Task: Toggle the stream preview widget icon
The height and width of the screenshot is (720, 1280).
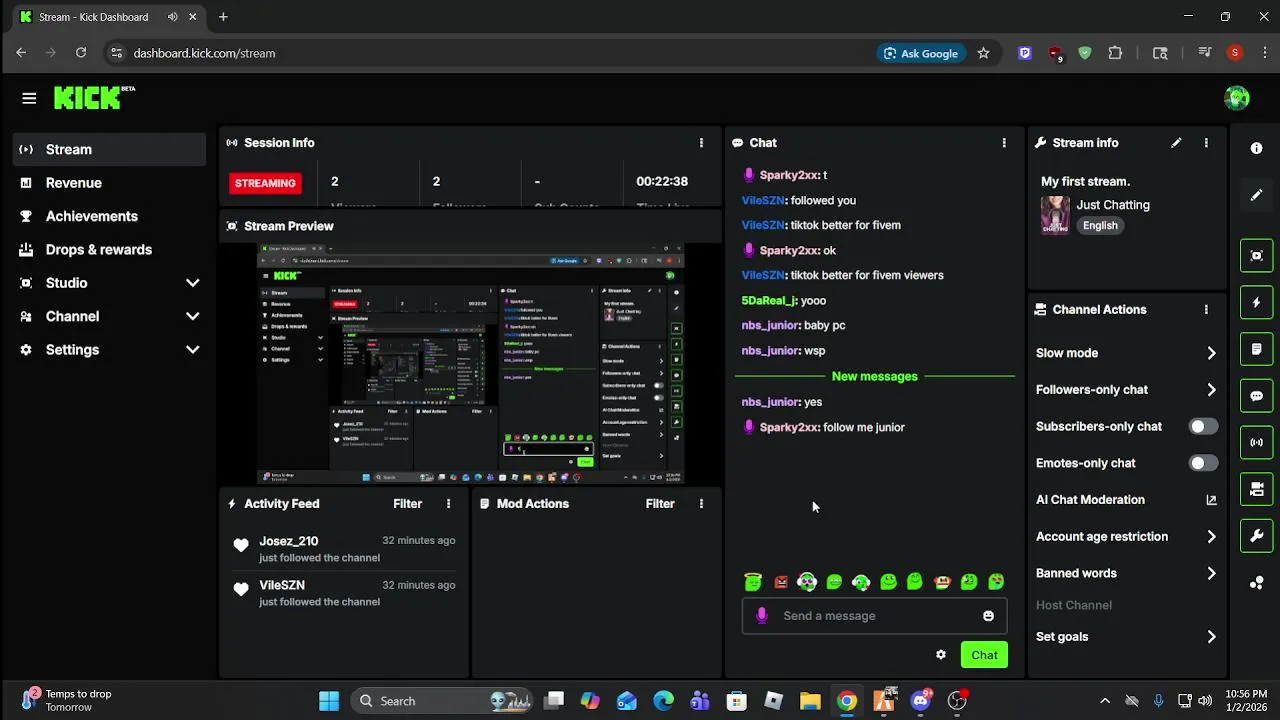Action: click(1257, 255)
